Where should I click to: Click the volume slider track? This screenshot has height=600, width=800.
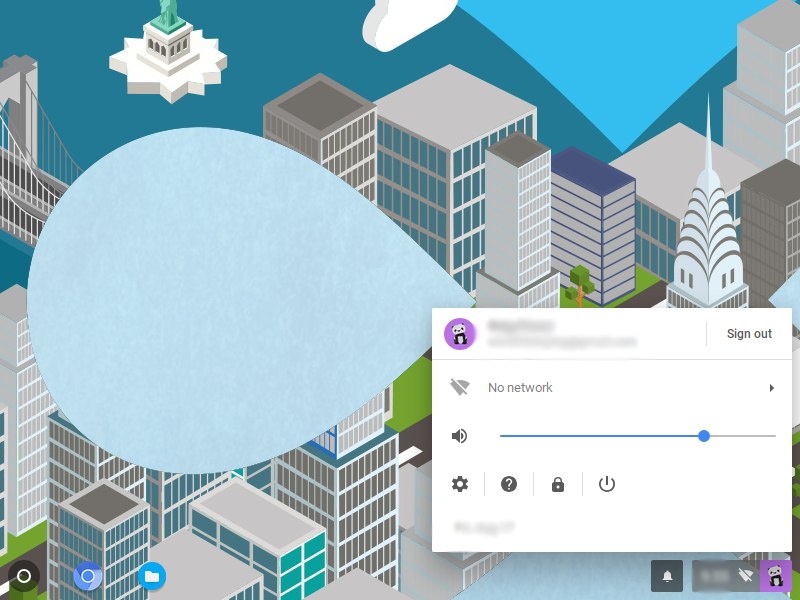point(600,436)
